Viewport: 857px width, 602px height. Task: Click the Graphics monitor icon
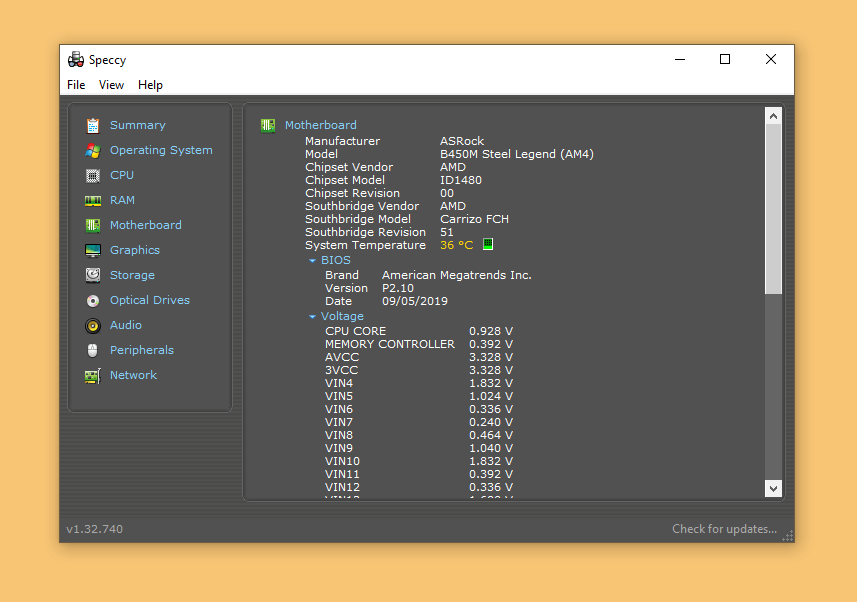(x=93, y=250)
